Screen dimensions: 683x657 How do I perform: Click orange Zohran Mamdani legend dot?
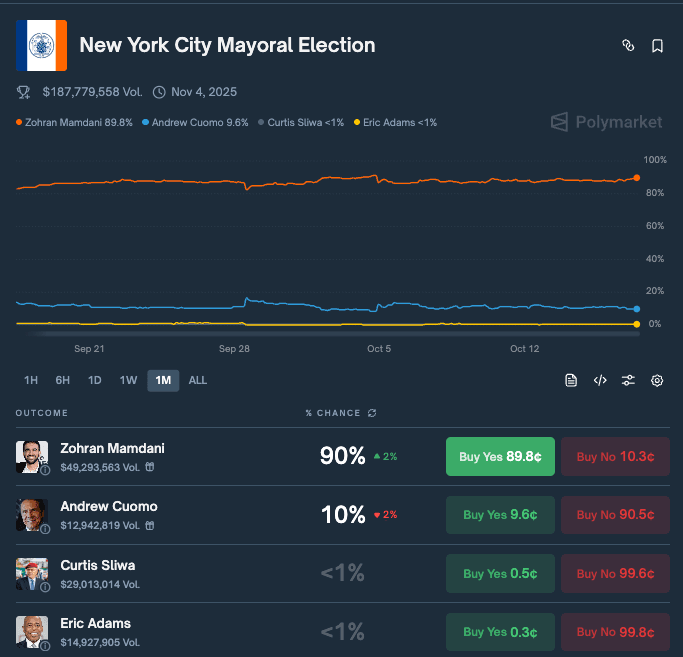click(x=19, y=122)
